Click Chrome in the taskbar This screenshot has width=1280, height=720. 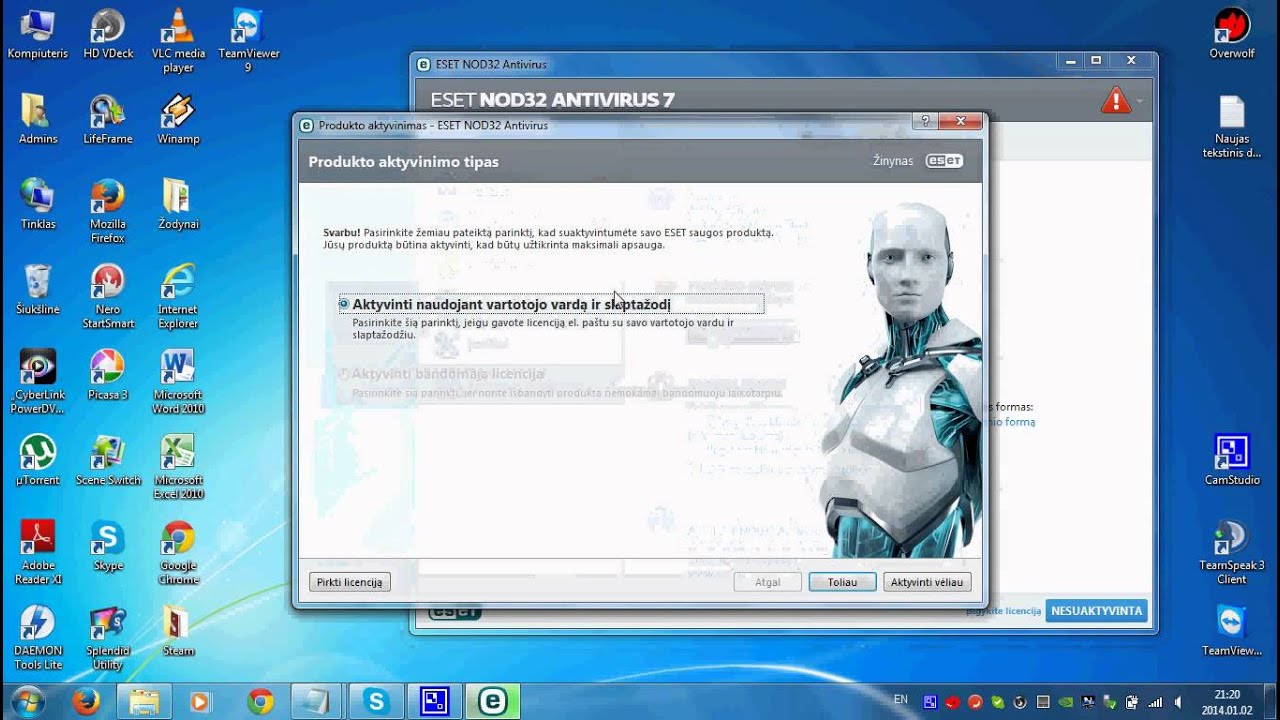[261, 701]
